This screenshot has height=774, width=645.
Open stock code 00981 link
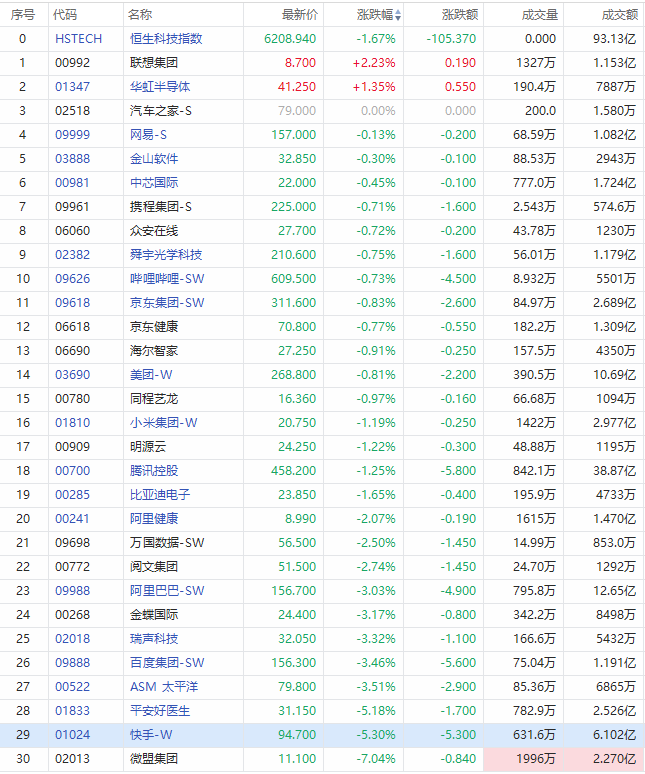click(73, 183)
